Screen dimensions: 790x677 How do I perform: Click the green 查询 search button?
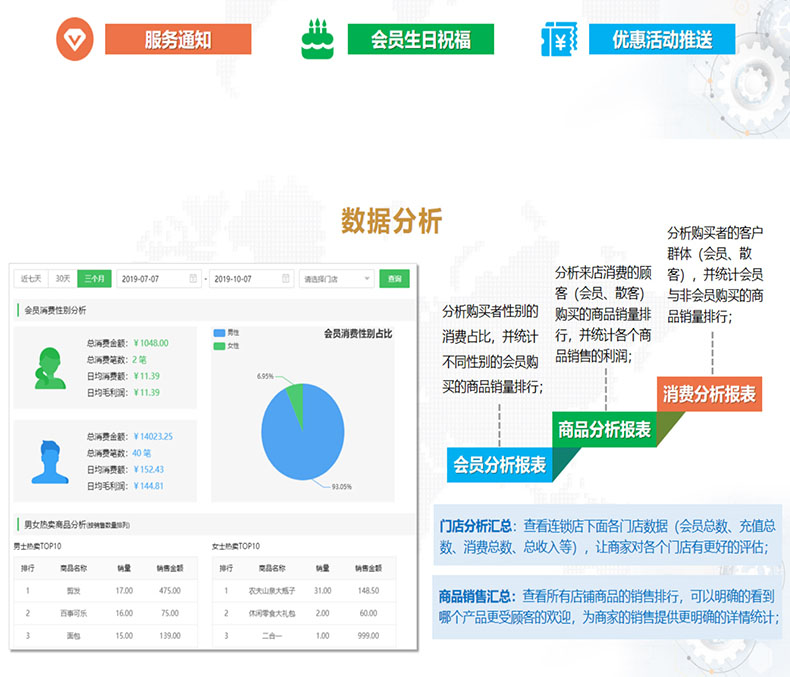[395, 279]
